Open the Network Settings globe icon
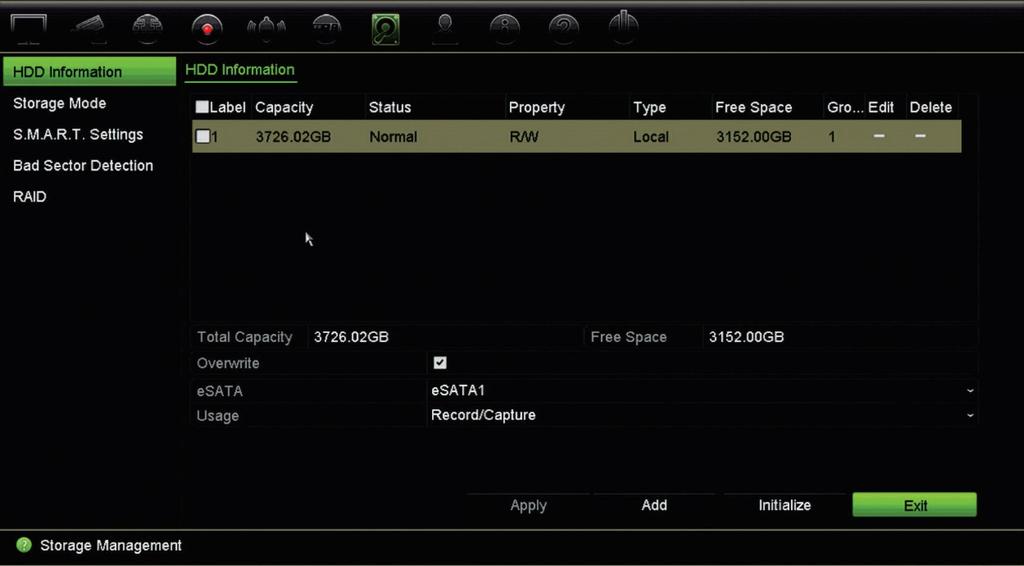The image size is (1024, 566). pyautogui.click(x=148, y=29)
